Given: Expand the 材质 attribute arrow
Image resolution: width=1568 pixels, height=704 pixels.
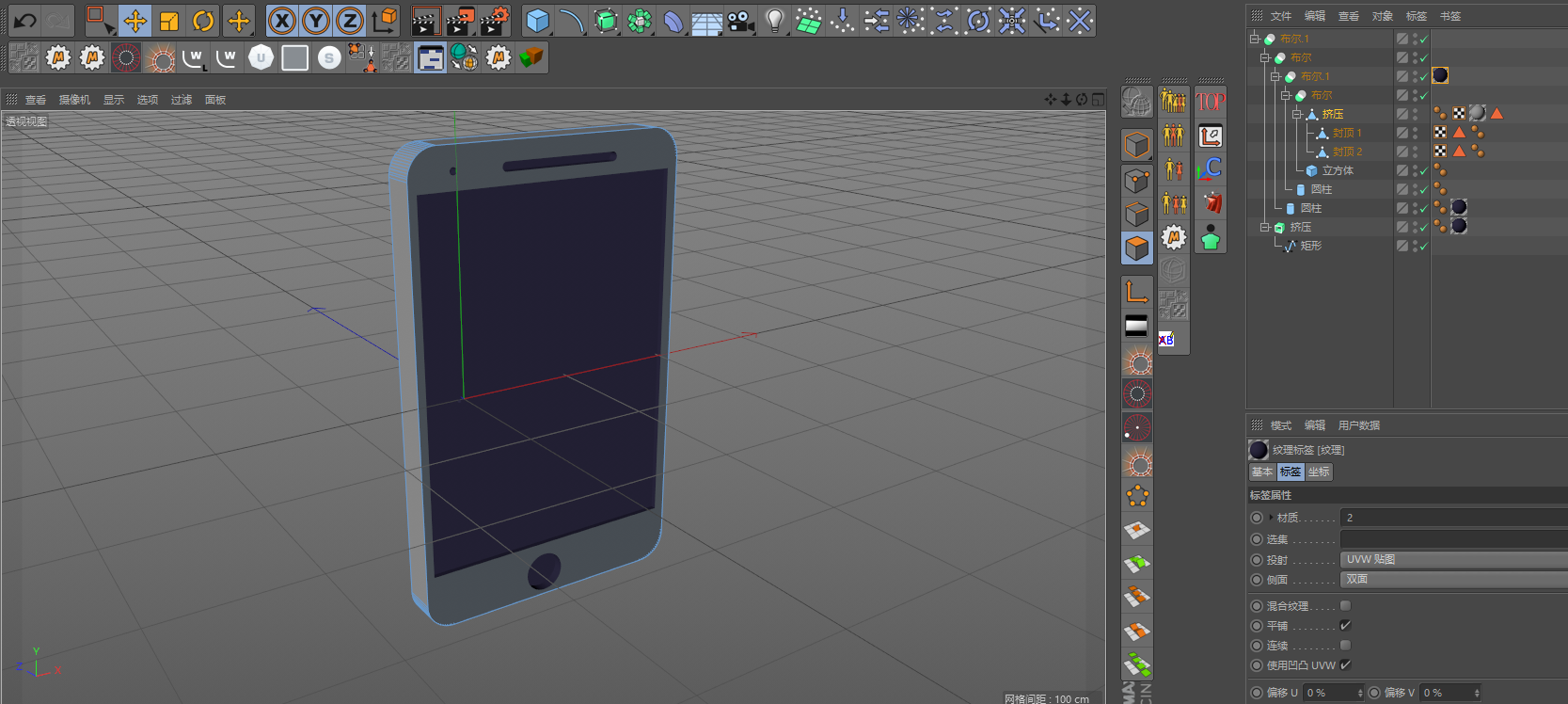Looking at the screenshot, I should [1271, 518].
